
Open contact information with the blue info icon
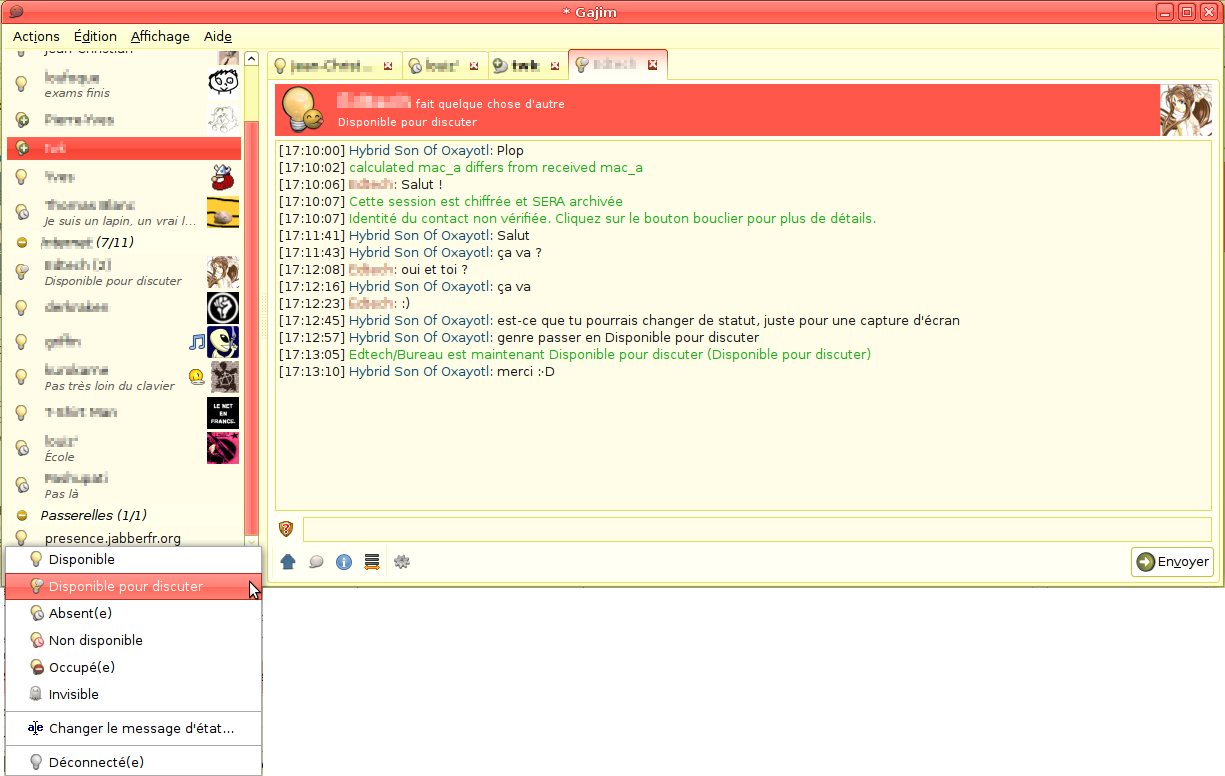point(344,562)
